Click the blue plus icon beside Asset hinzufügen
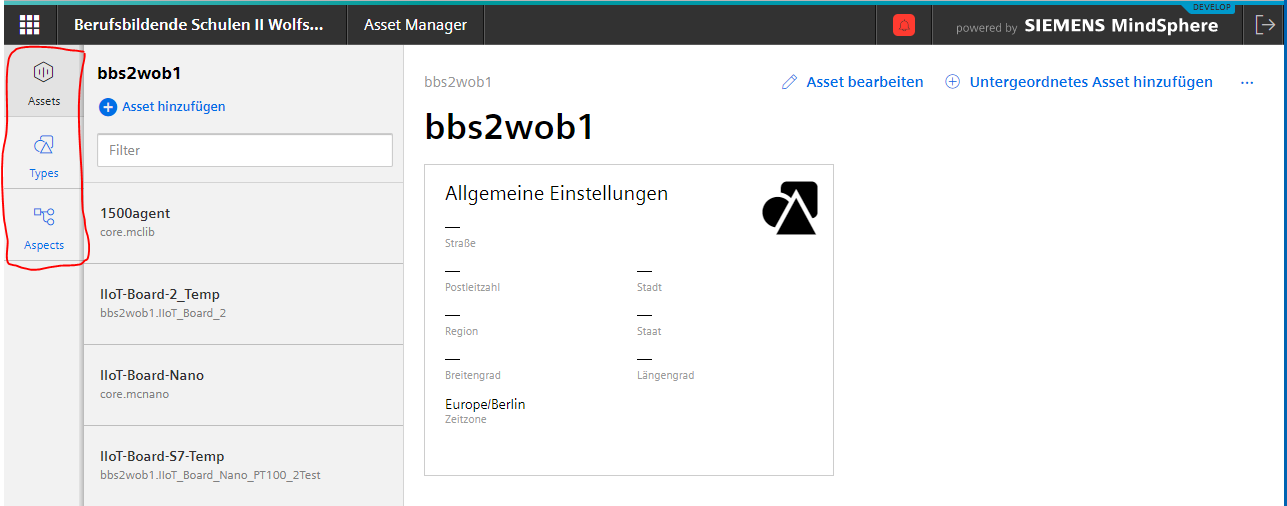Image resolution: width=1287 pixels, height=506 pixels. (x=108, y=107)
